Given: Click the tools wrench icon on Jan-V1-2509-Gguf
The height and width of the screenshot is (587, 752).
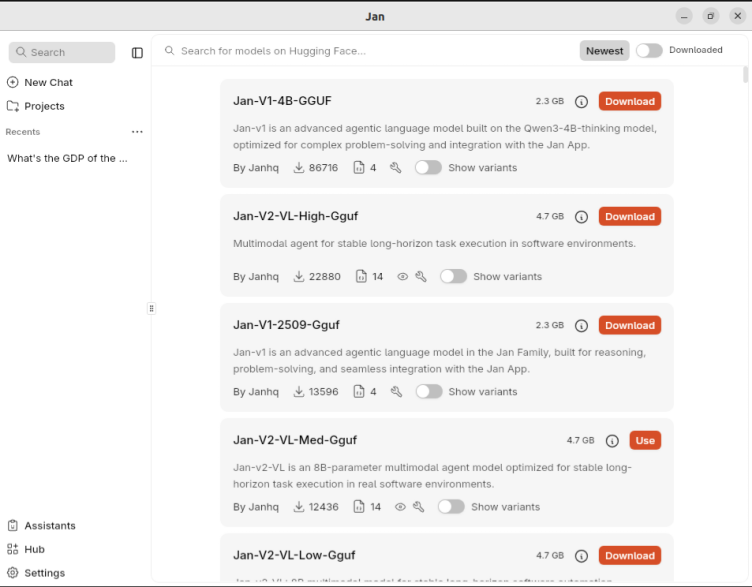Looking at the screenshot, I should pos(396,392).
